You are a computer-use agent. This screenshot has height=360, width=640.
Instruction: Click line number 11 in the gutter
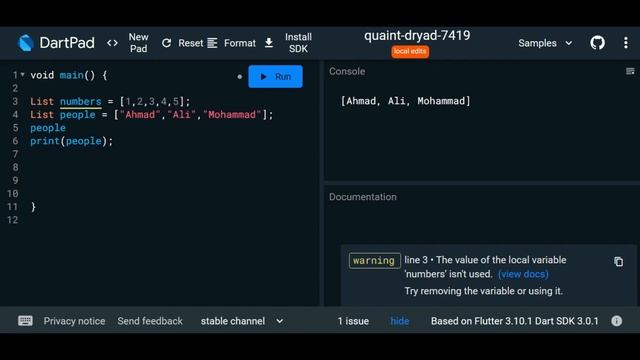click(x=13, y=207)
